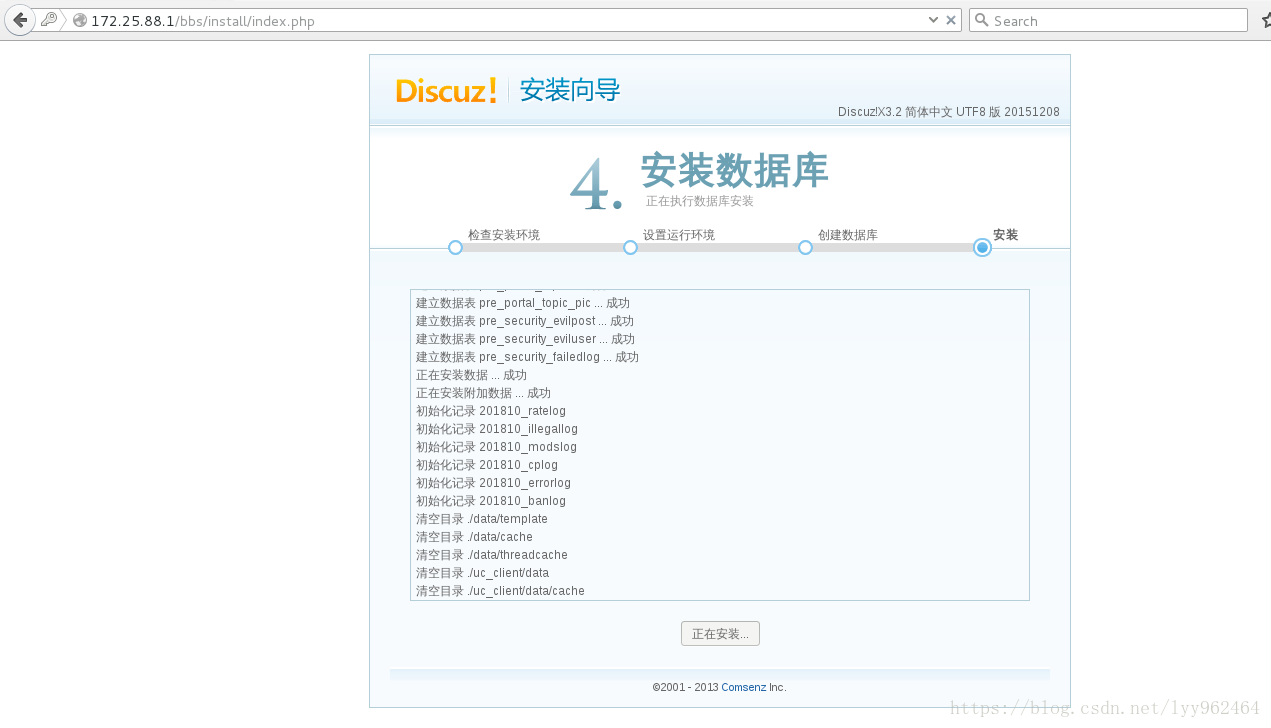This screenshot has height=728, width=1271.
Task: Open URL history dropdown arrow
Action: tap(933, 20)
